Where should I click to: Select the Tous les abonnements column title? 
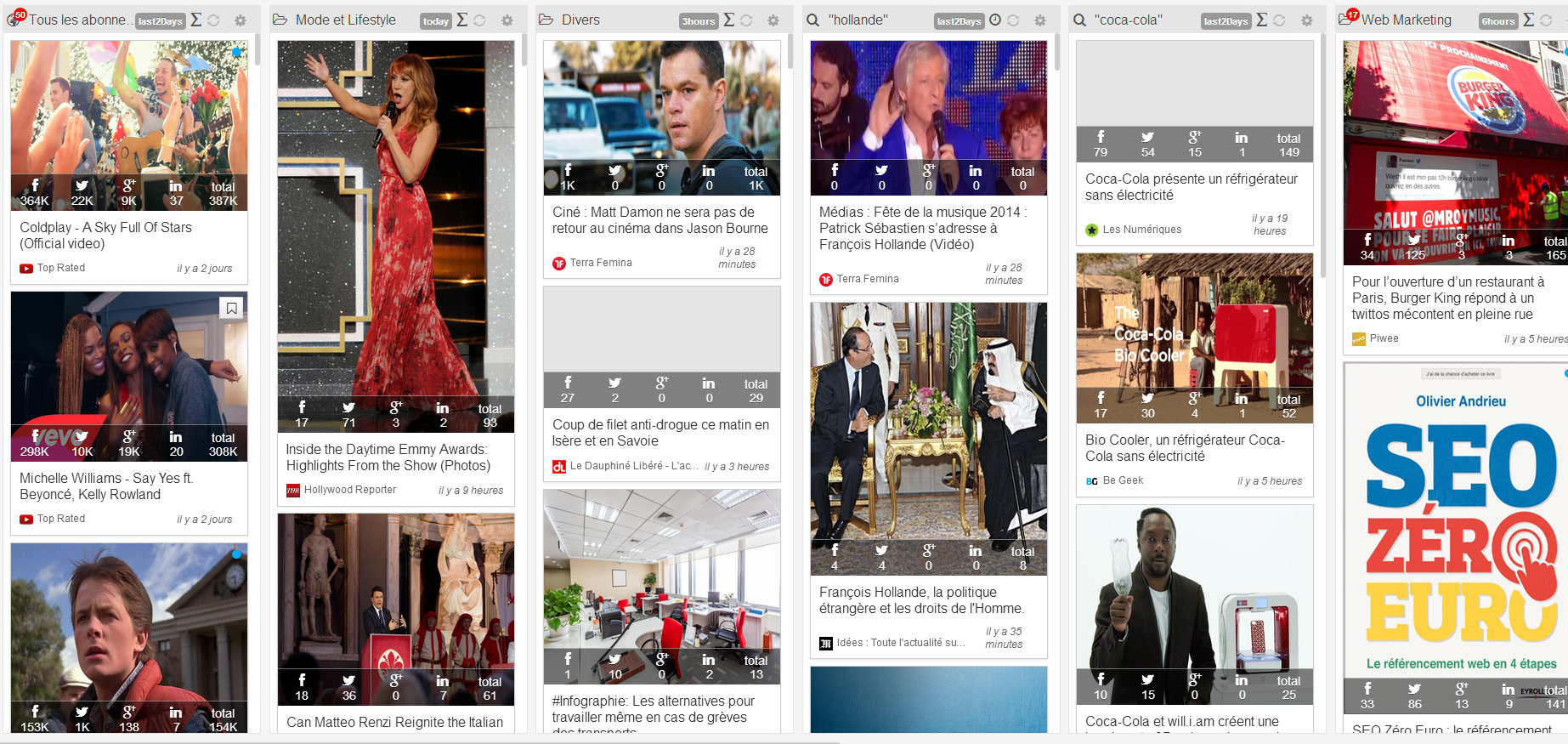pos(80,20)
